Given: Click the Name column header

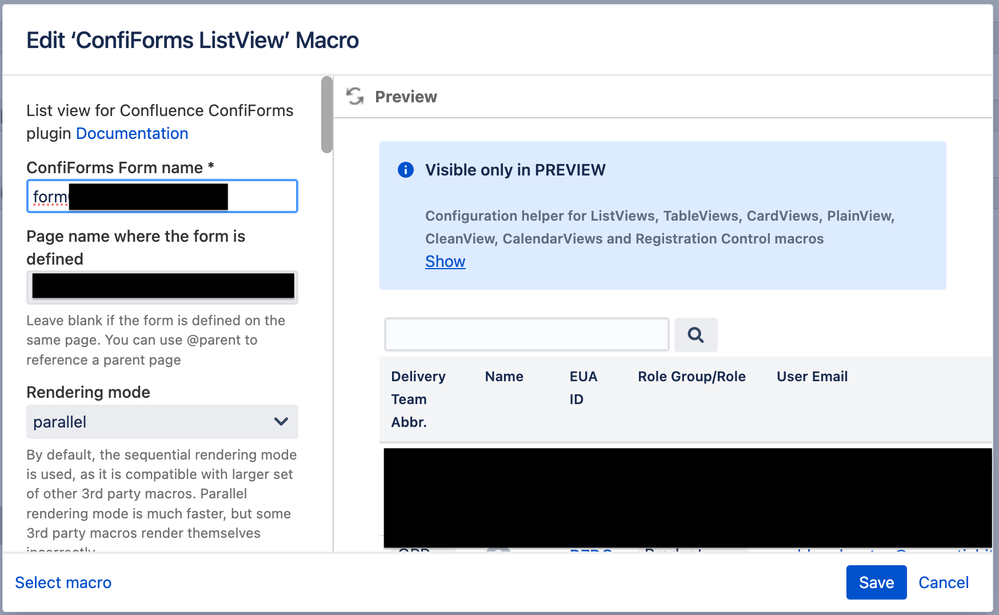Looking at the screenshot, I should [x=503, y=376].
